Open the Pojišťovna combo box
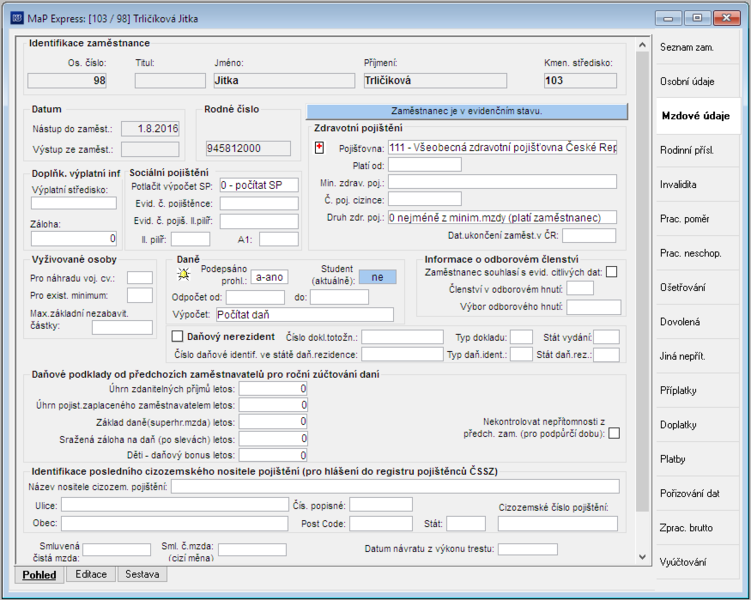The height and width of the screenshot is (600, 751). tap(502, 147)
